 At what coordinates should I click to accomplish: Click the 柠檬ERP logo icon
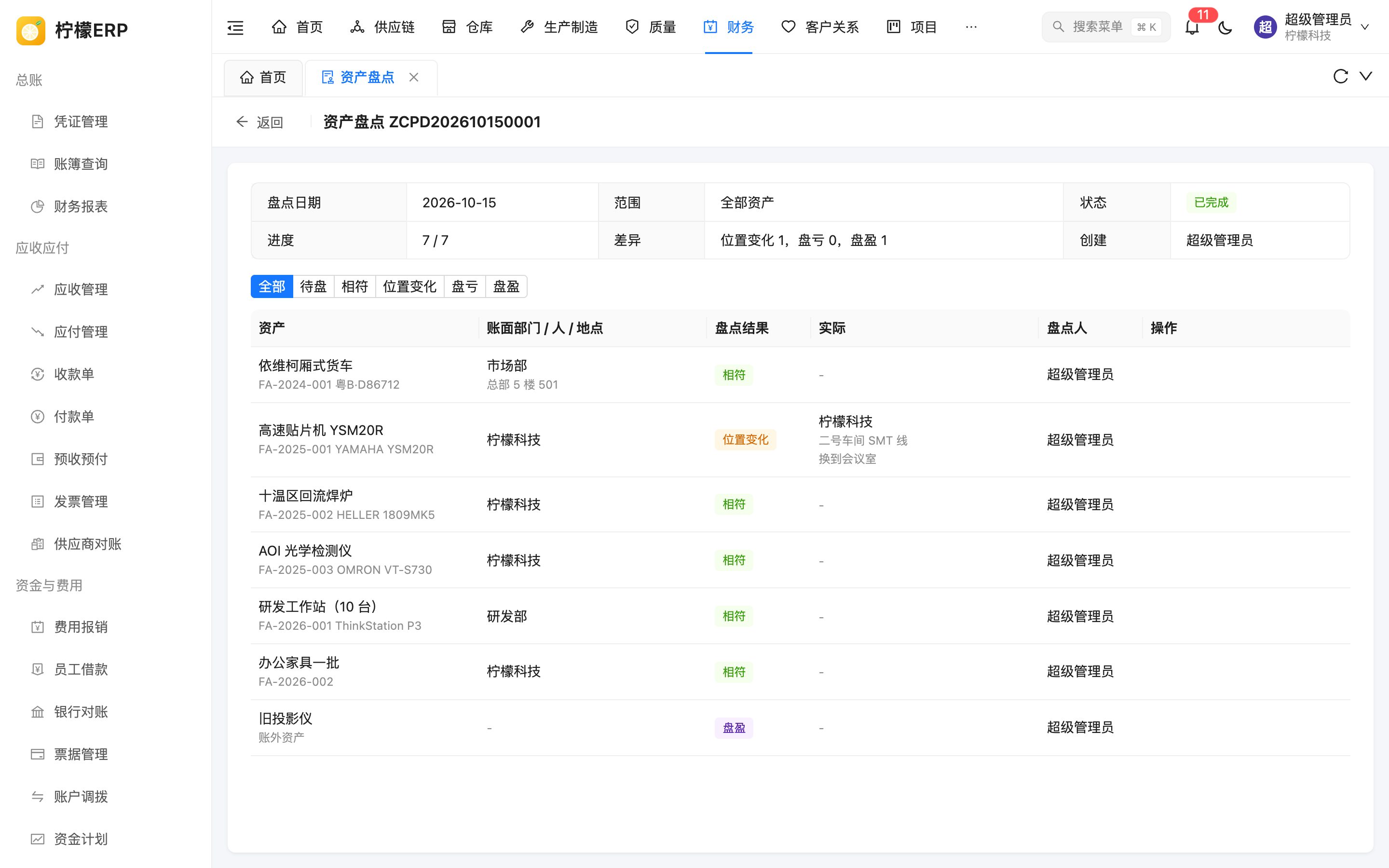tap(31, 30)
